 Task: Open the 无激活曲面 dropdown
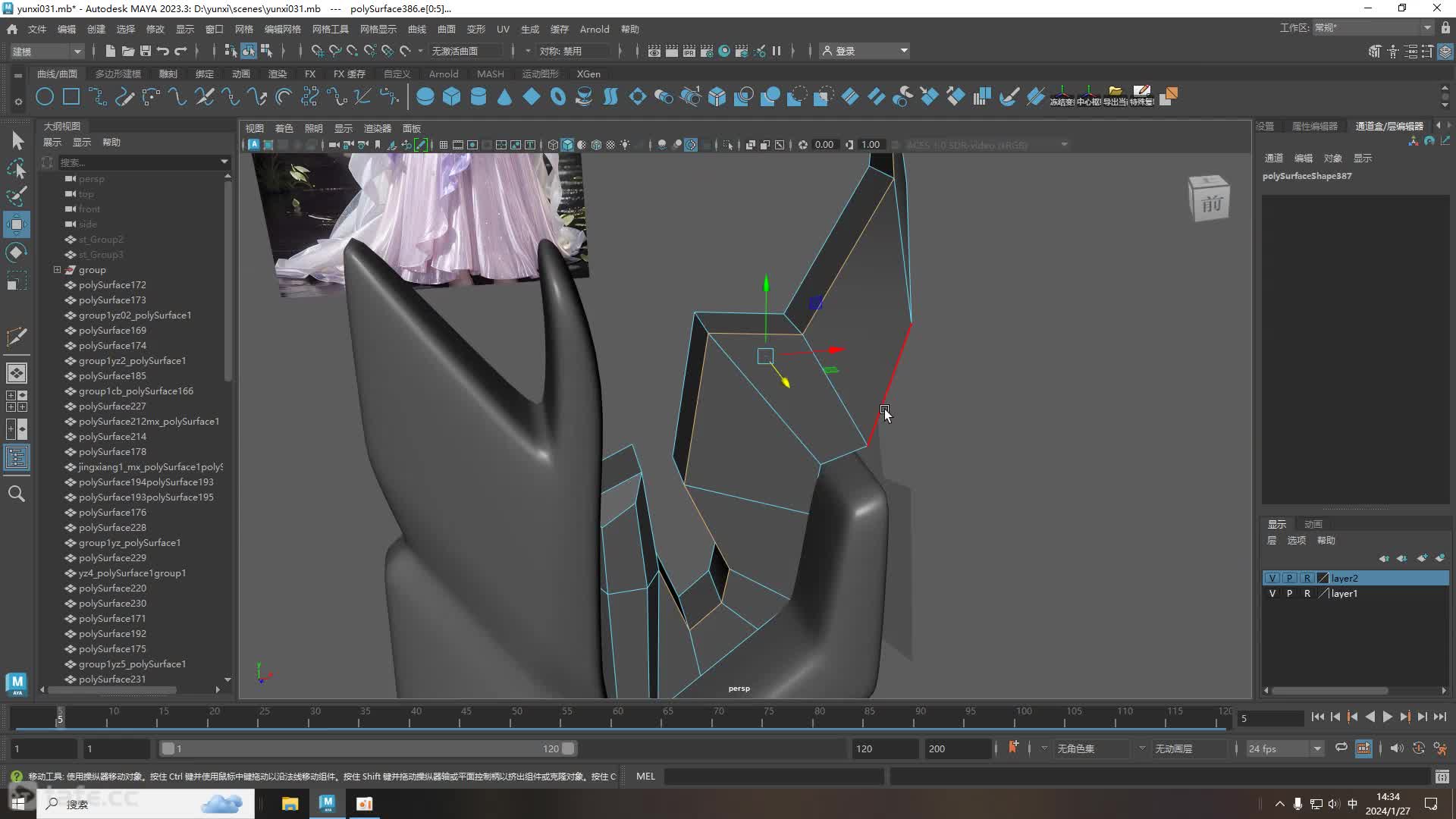[466, 51]
